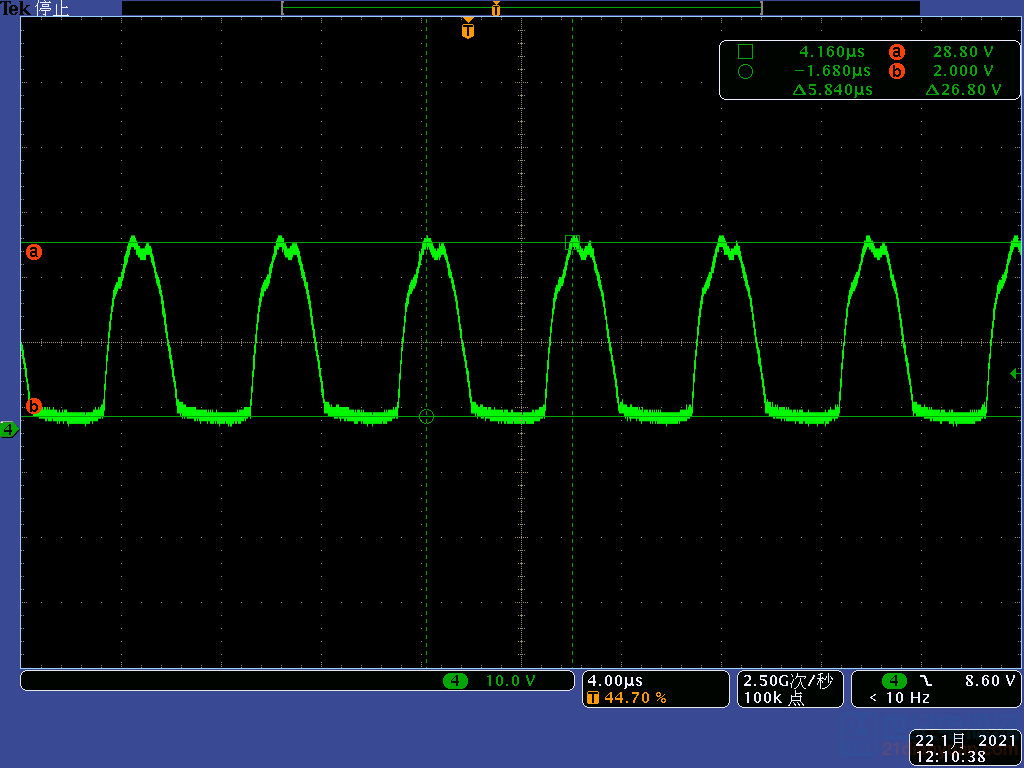Viewport: 1024px width, 768px height.
Task: Click the 44.70 % trigger position readout
Action: point(635,697)
